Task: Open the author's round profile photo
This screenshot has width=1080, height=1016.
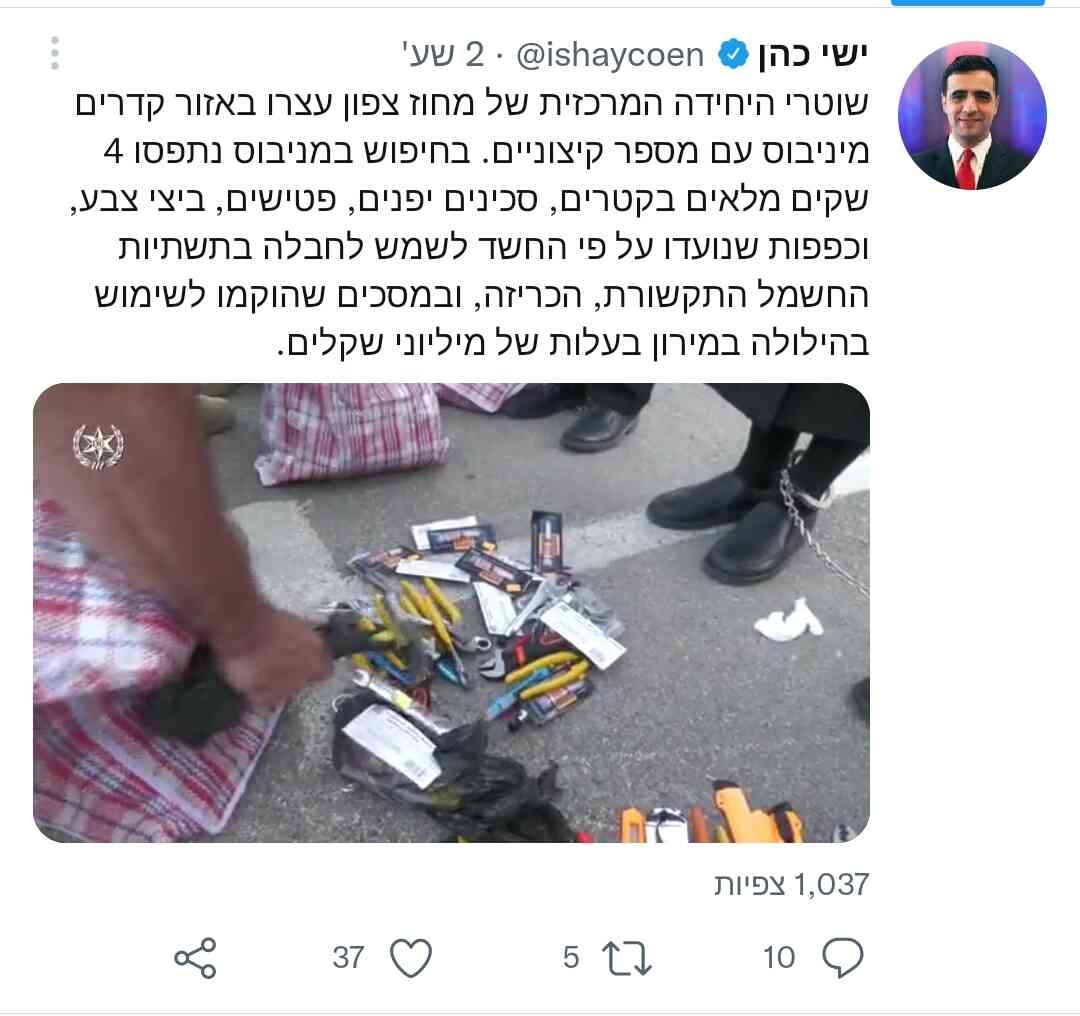Action: 972,115
